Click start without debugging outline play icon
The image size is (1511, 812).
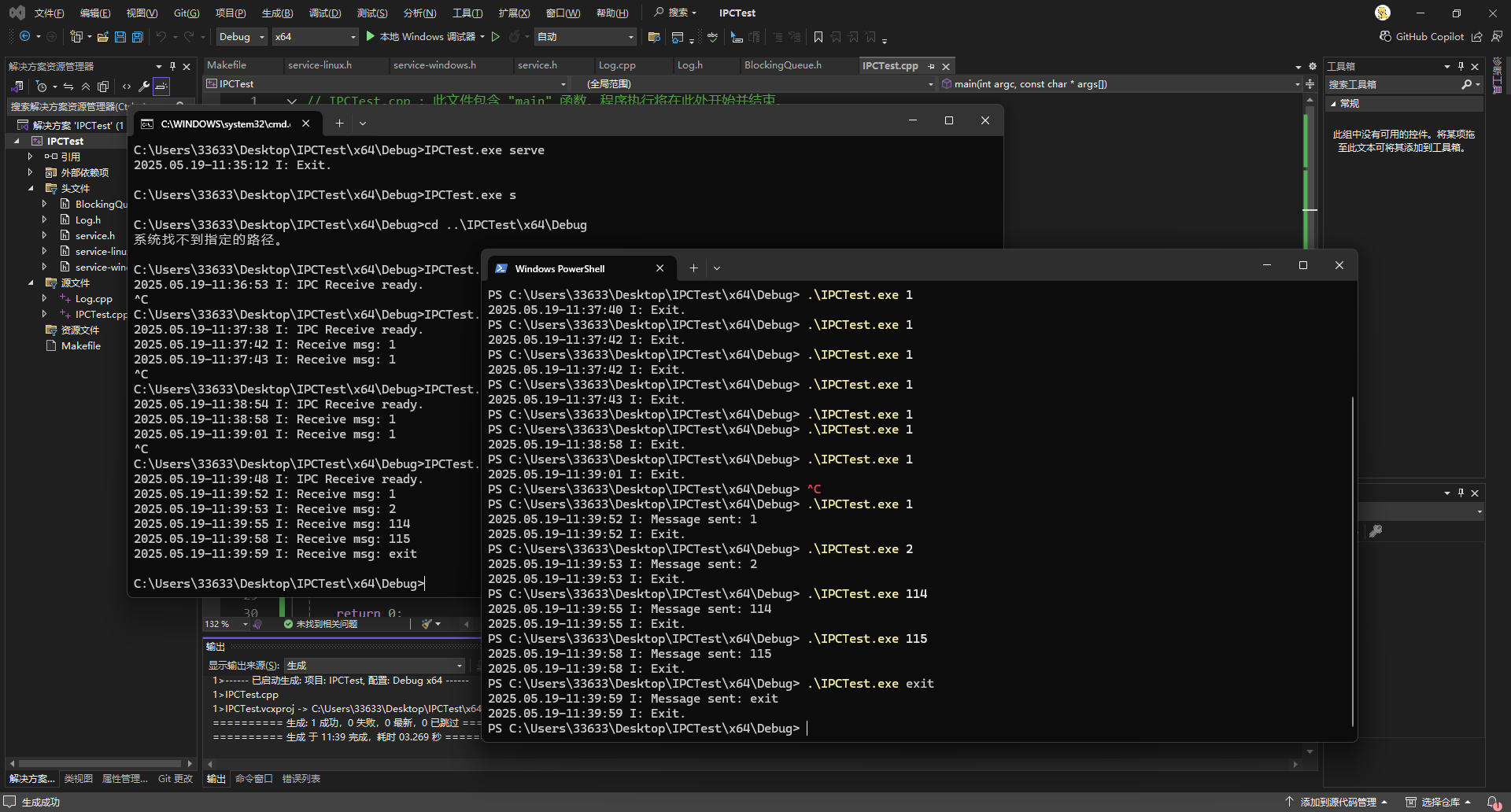496,36
